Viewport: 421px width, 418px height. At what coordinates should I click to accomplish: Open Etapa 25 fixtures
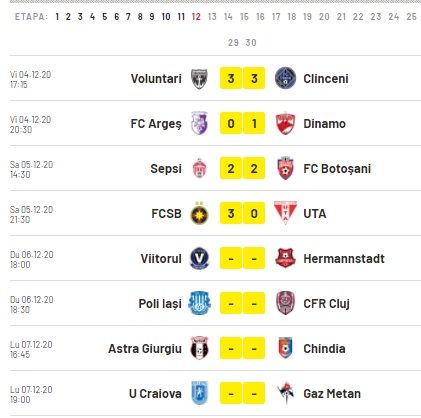(x=412, y=17)
